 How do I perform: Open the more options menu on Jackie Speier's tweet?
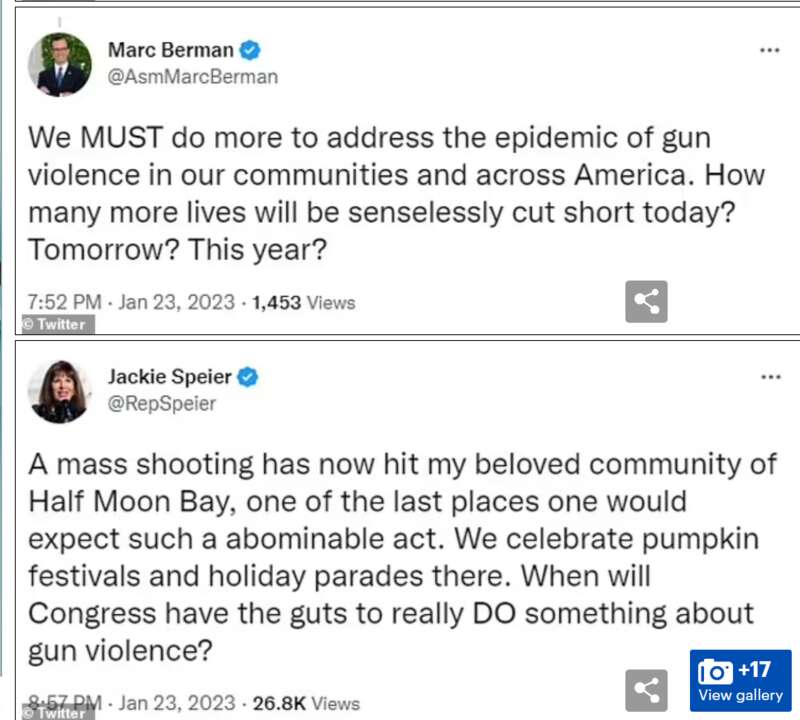coord(770,377)
